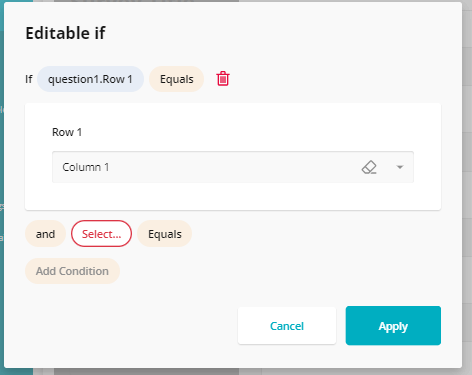Change second condition's Equals operator
This screenshot has width=472, height=375.
[x=165, y=234]
